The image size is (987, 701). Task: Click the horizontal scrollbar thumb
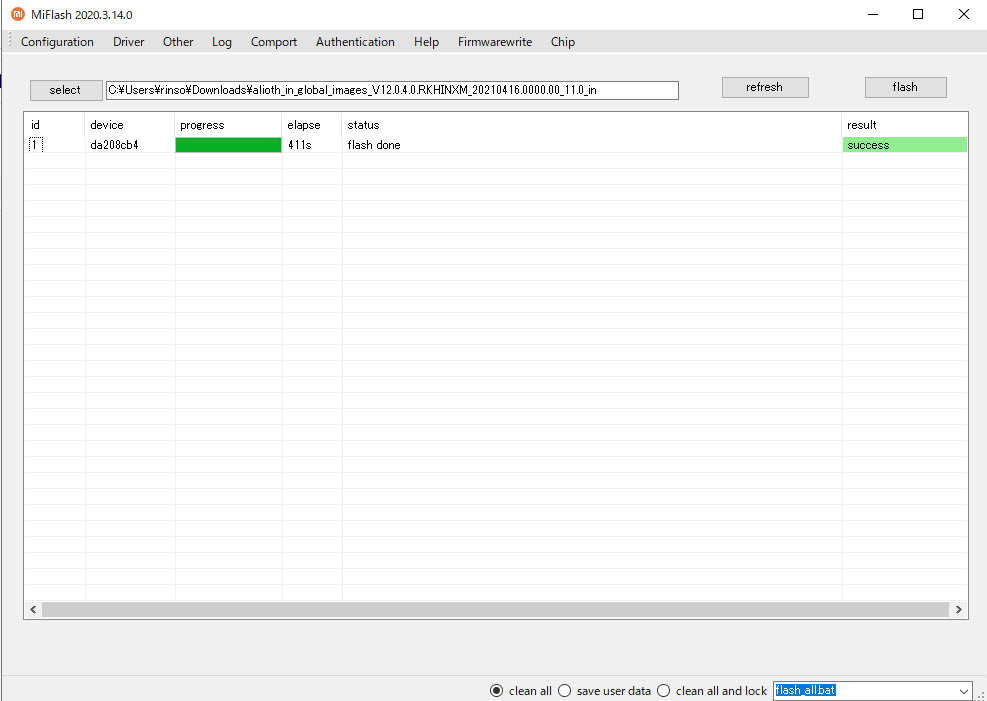click(x=495, y=609)
